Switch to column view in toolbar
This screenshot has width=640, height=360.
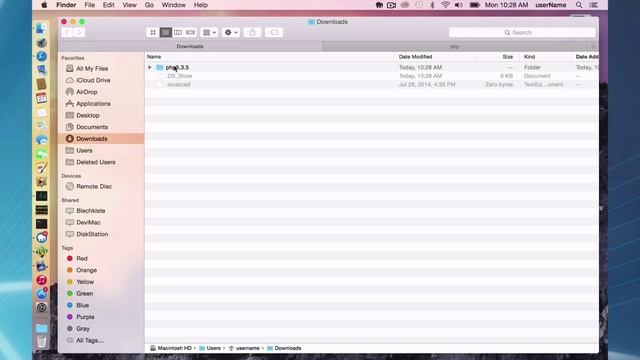pos(178,32)
